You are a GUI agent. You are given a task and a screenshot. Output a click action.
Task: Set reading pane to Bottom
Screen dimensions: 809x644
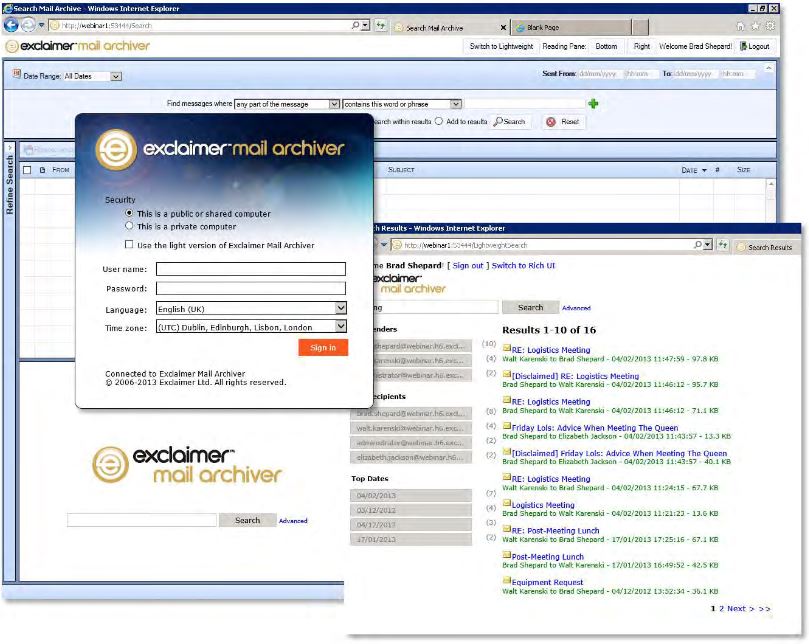point(606,46)
